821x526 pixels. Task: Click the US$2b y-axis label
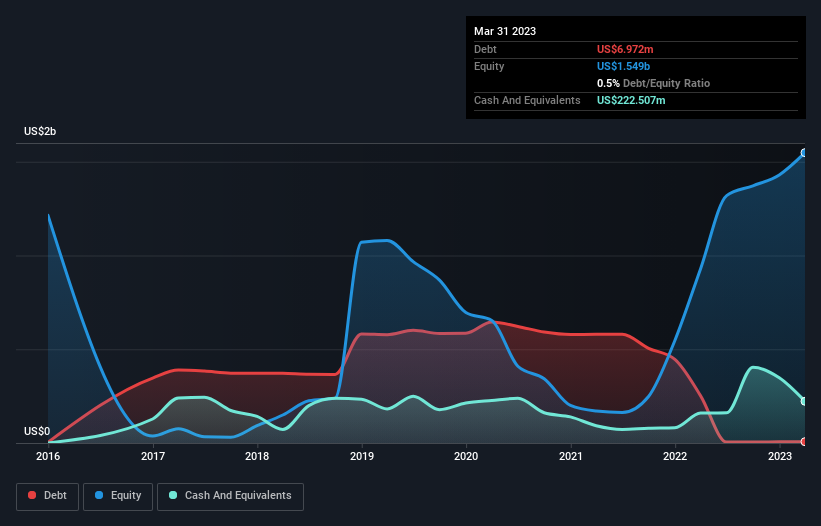pos(40,131)
